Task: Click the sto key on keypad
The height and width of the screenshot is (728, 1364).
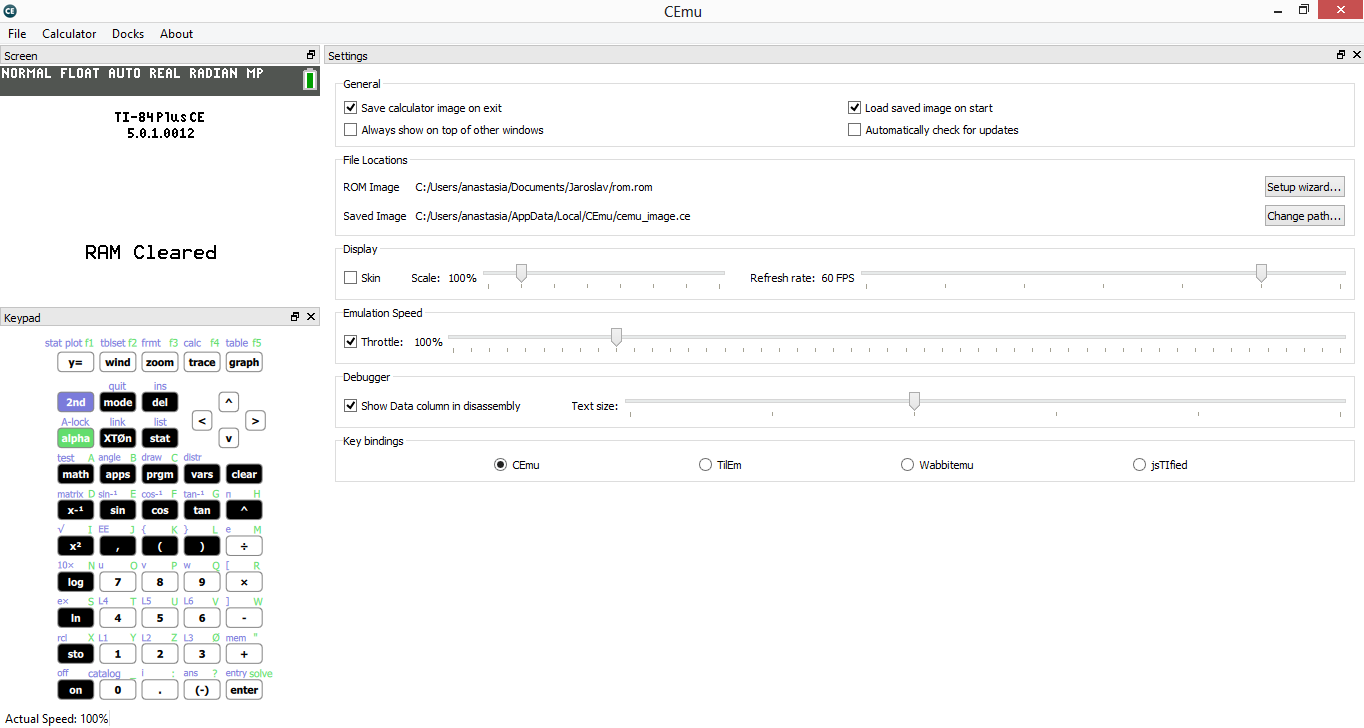Action: tap(76, 654)
